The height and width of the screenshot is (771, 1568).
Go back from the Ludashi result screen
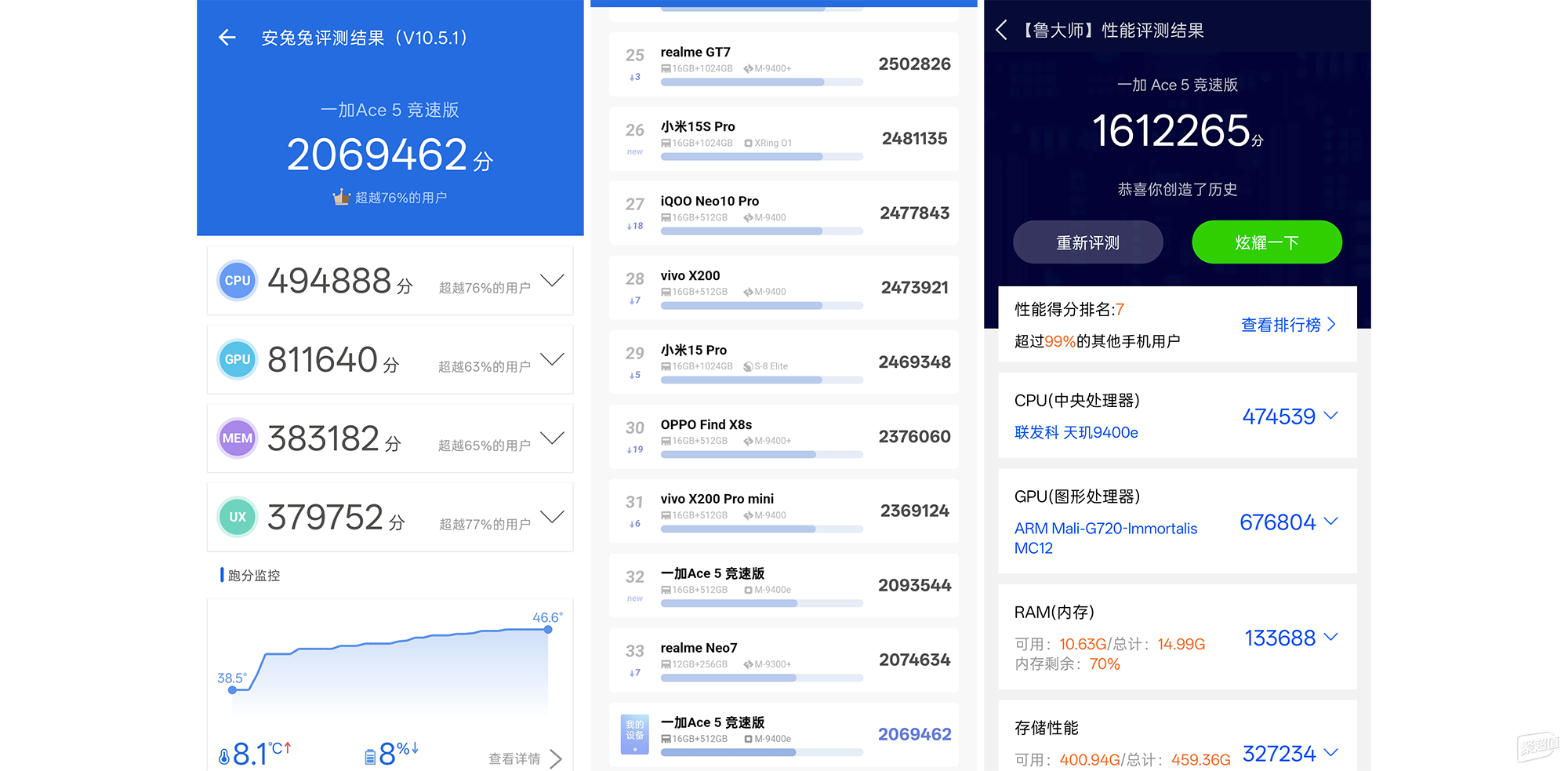[x=1001, y=31]
